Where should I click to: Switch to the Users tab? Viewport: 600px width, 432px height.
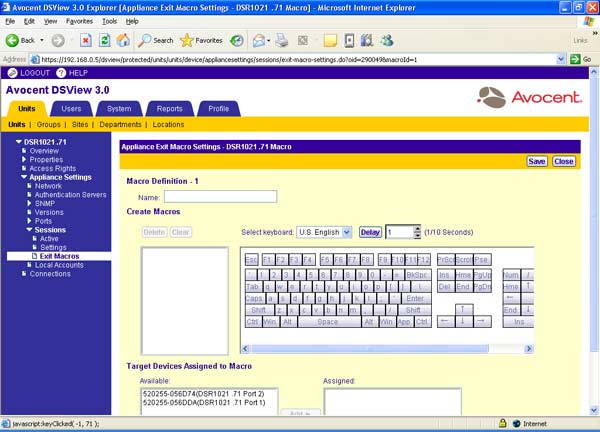click(x=71, y=108)
